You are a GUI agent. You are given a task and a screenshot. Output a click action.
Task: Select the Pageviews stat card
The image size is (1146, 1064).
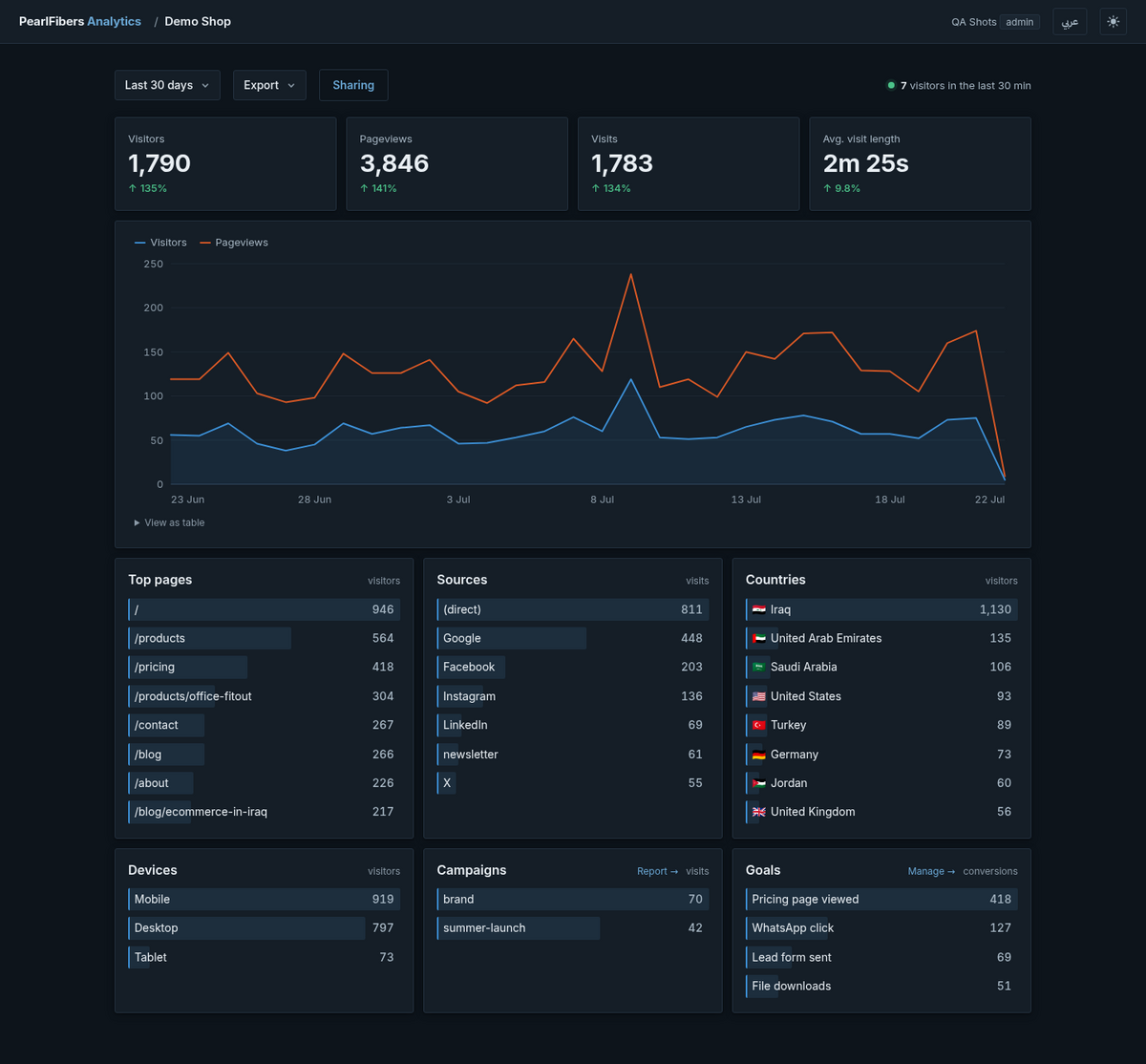456,163
